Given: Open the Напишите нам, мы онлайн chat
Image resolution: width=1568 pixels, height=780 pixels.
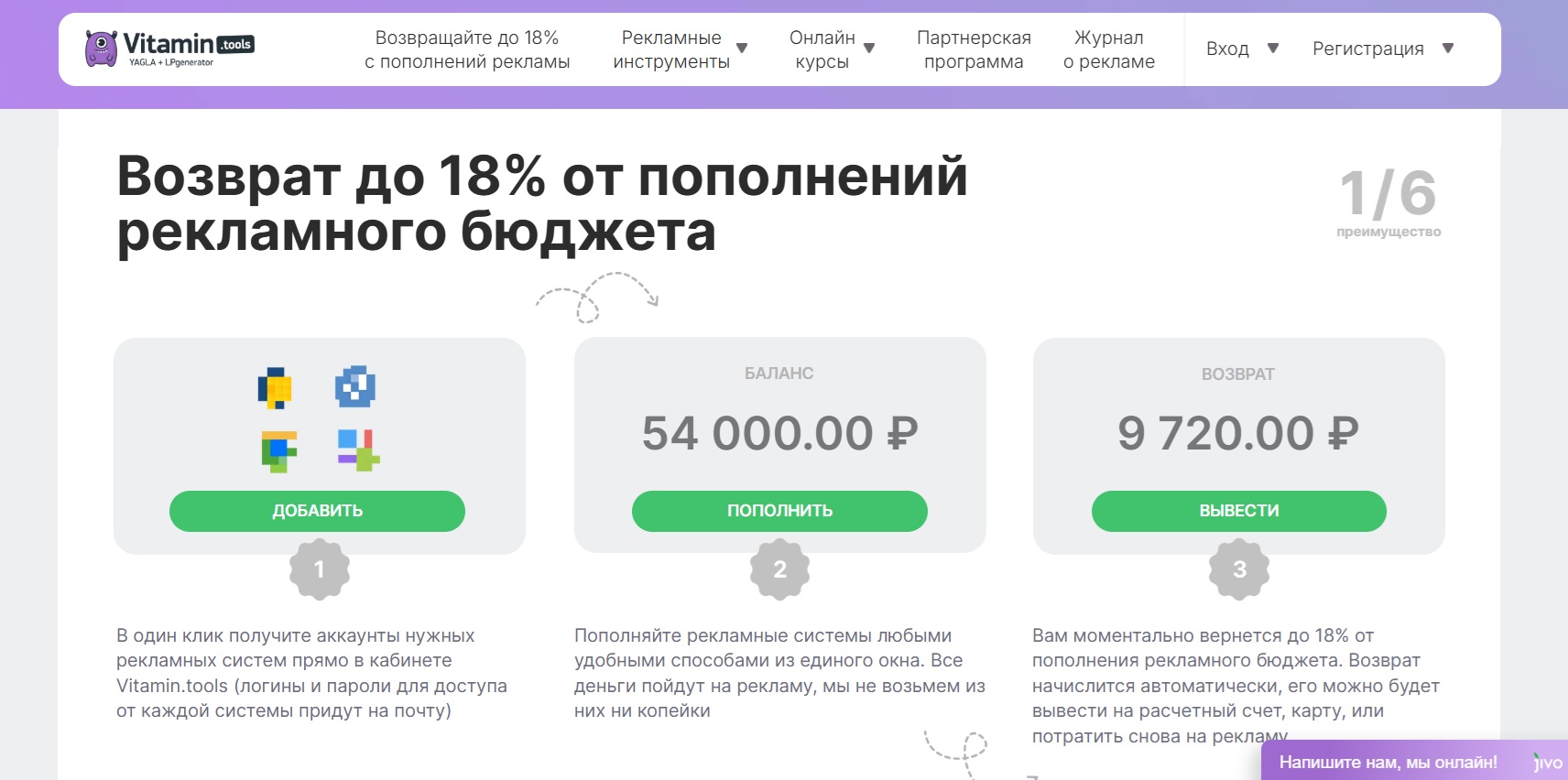Looking at the screenshot, I should click(x=1388, y=762).
